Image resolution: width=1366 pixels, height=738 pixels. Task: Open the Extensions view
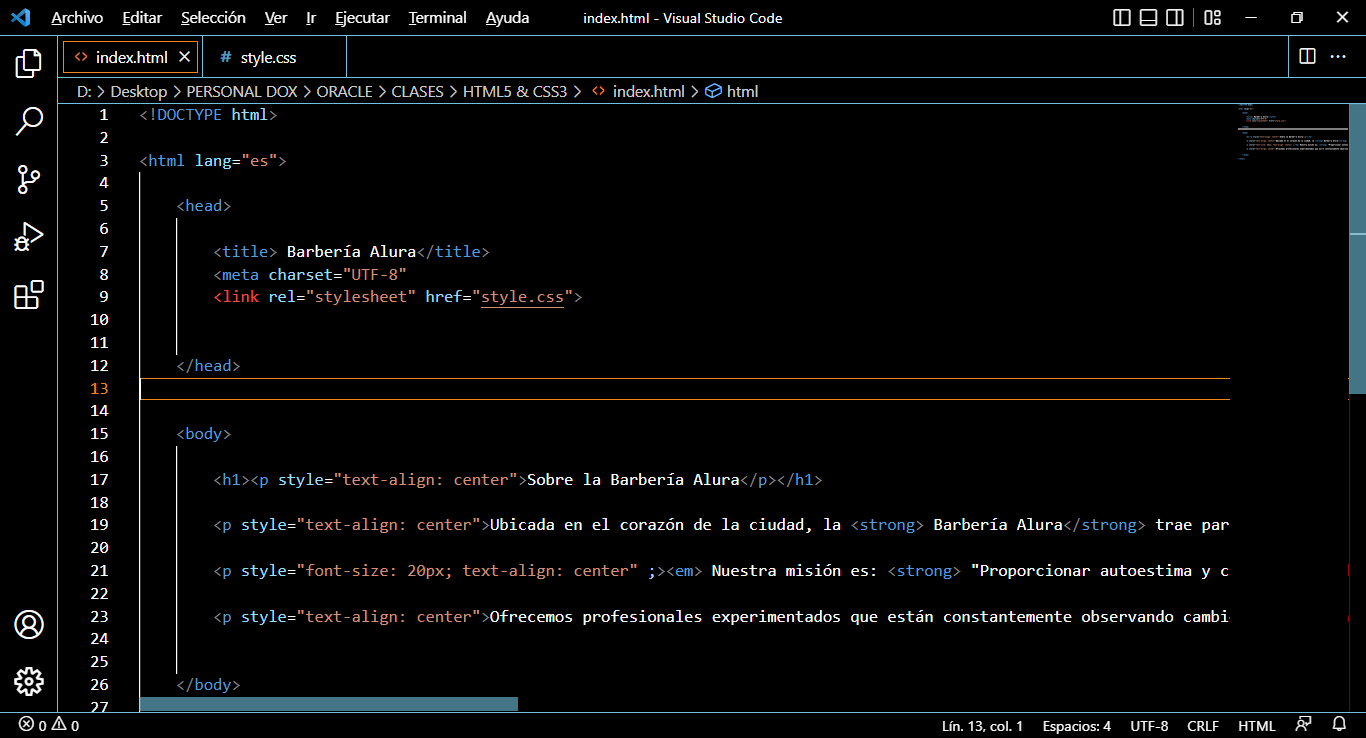coord(29,295)
